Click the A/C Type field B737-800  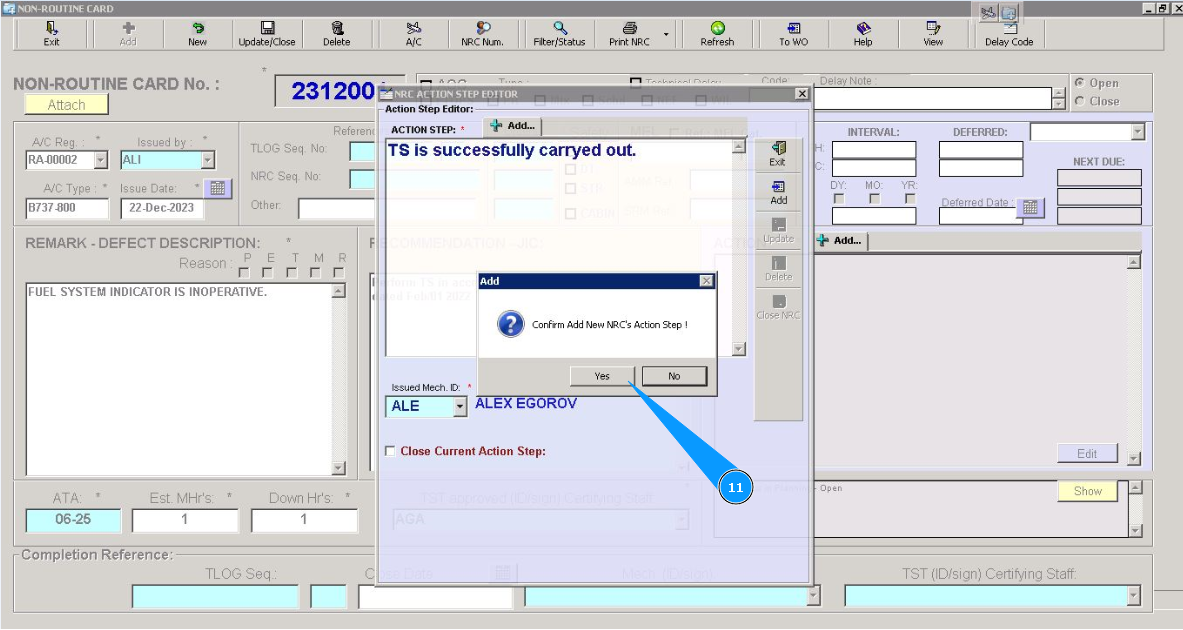67,208
